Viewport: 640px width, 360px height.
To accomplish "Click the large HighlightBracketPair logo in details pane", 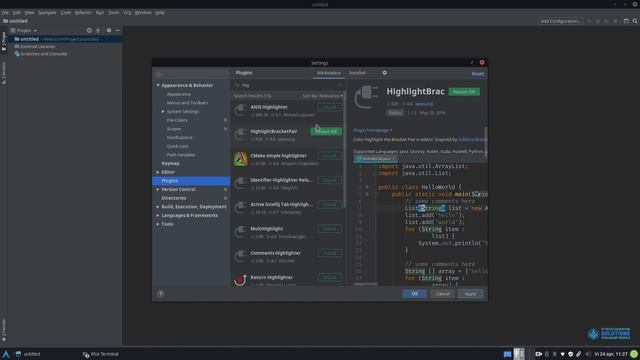I will click(366, 97).
